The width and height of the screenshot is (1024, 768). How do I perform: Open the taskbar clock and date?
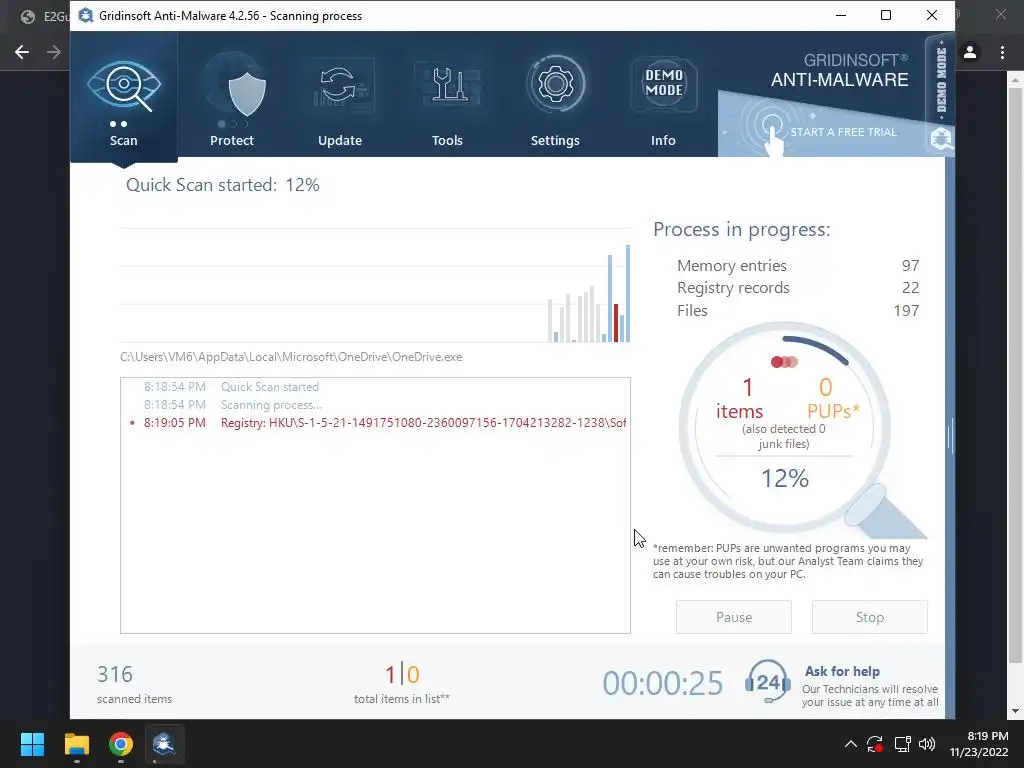click(x=978, y=744)
